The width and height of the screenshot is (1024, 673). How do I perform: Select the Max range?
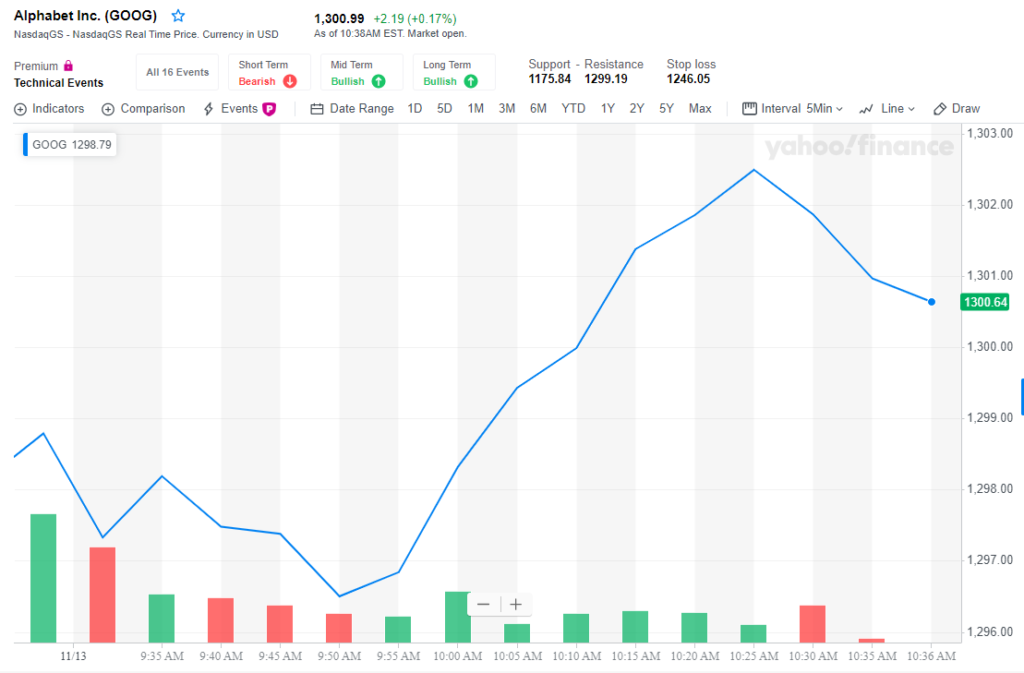tap(700, 109)
